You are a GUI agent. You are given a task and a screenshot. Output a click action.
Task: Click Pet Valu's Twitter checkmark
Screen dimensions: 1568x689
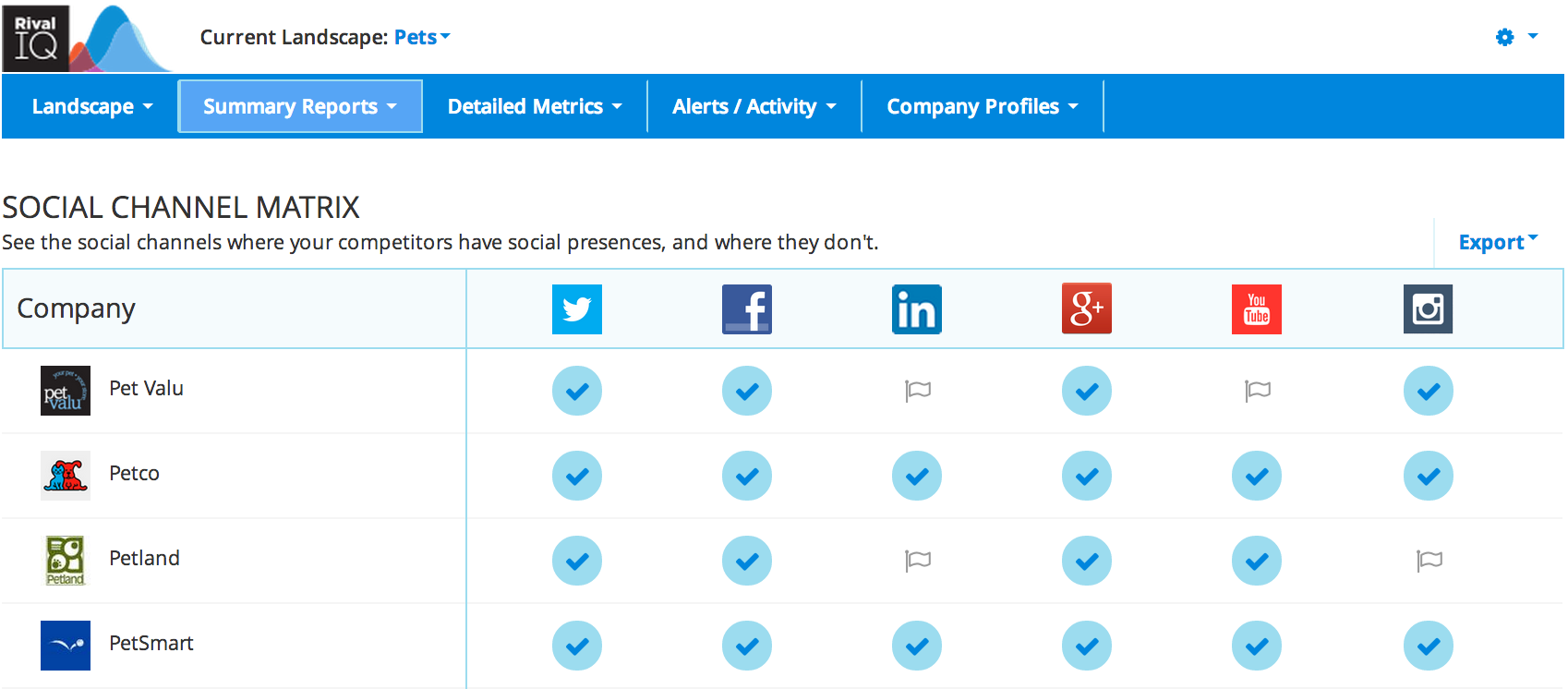coord(577,391)
